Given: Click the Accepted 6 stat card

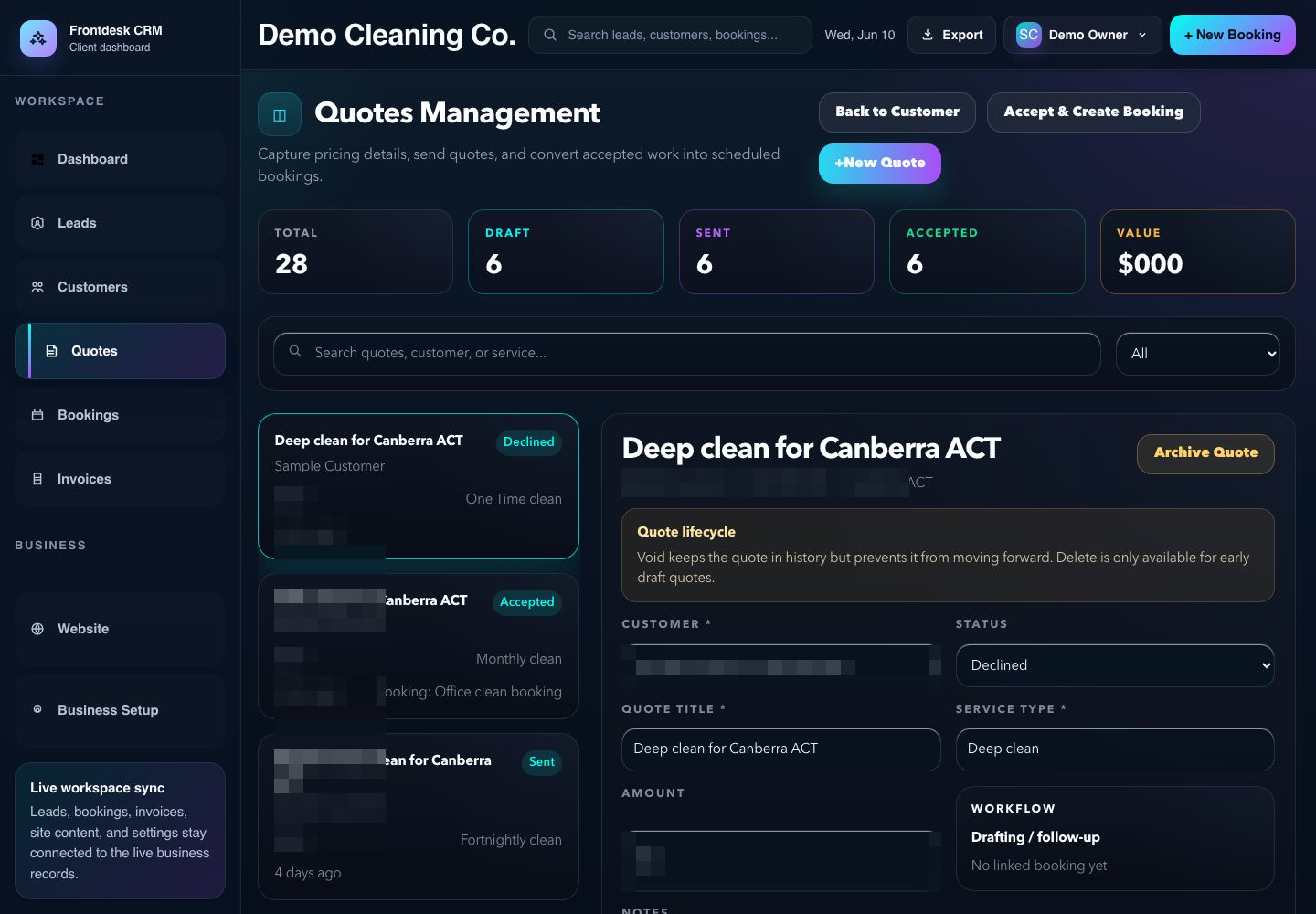Looking at the screenshot, I should (987, 252).
